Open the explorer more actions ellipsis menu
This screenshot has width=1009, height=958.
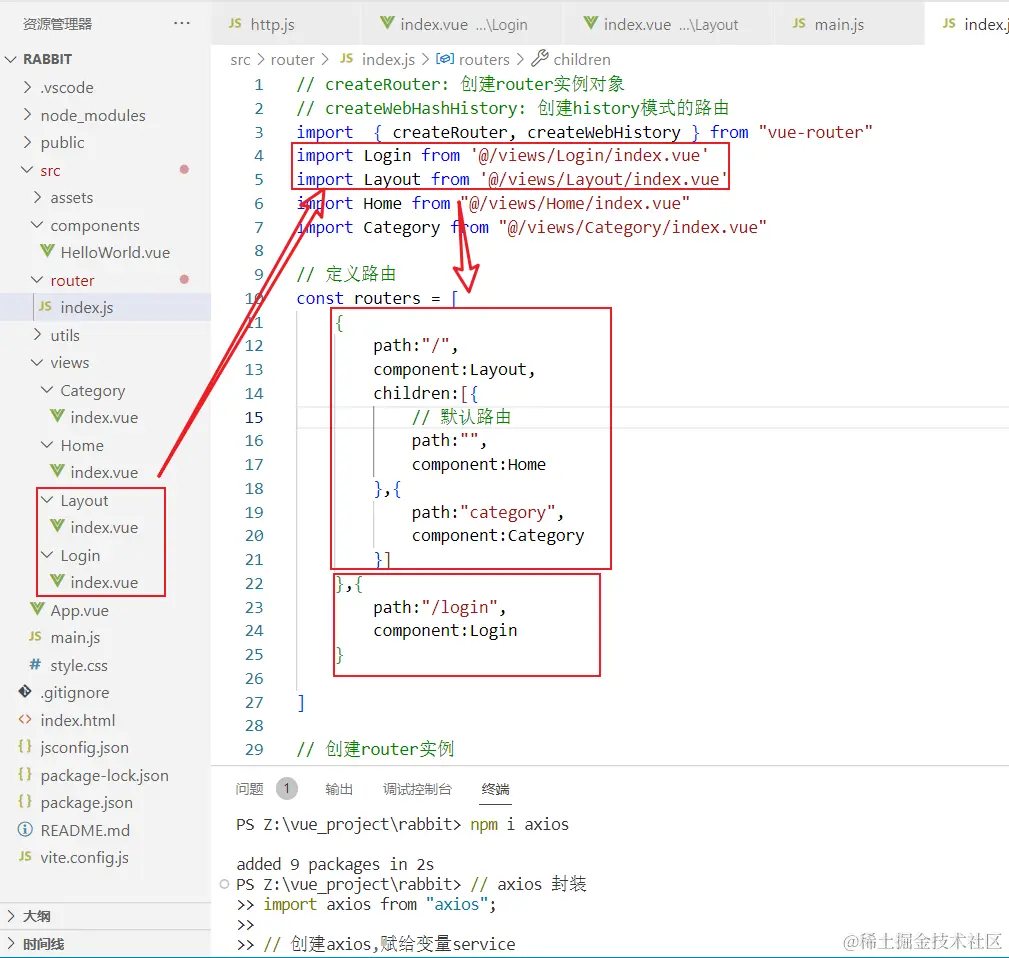(182, 23)
